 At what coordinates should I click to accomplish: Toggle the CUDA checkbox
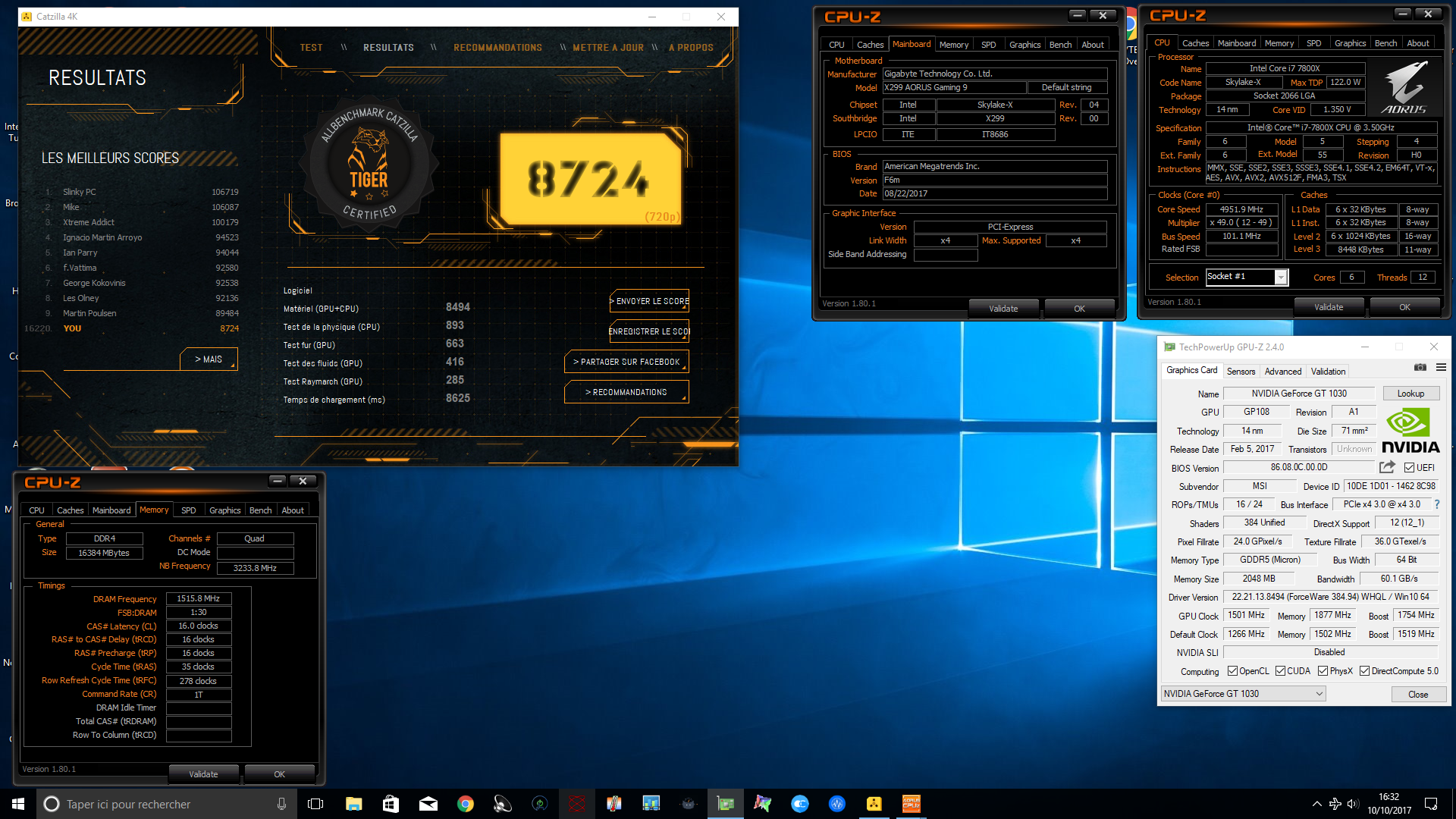tap(1280, 671)
